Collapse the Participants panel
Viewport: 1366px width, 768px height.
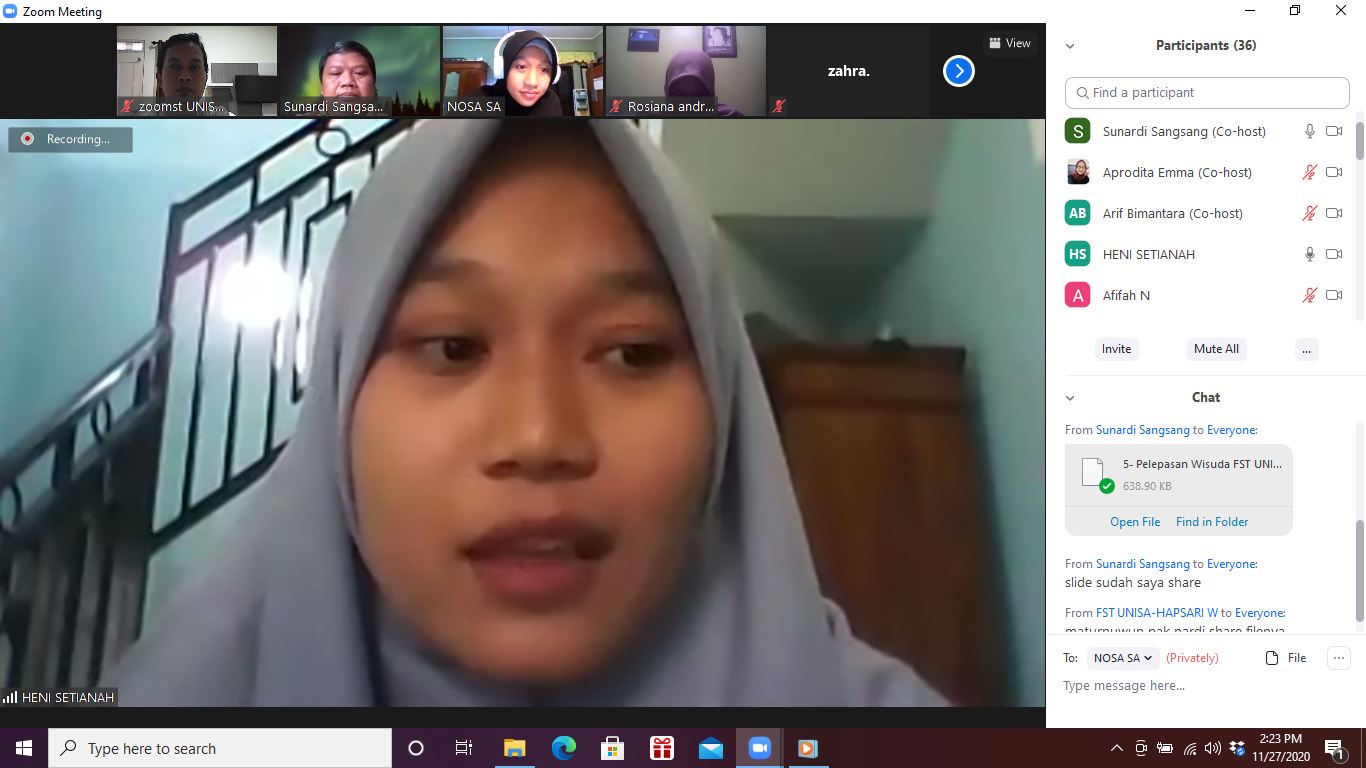[x=1070, y=46]
